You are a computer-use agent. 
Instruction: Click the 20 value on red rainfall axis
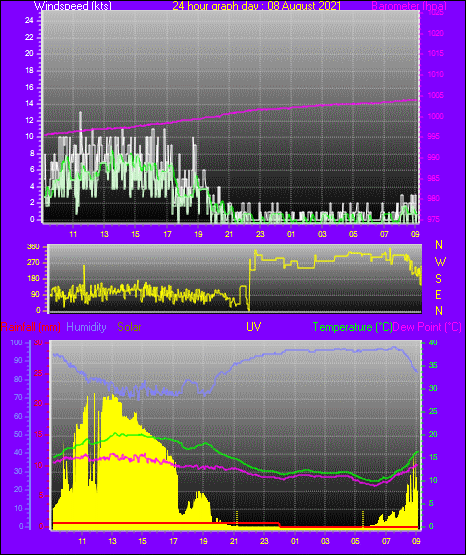point(39,404)
